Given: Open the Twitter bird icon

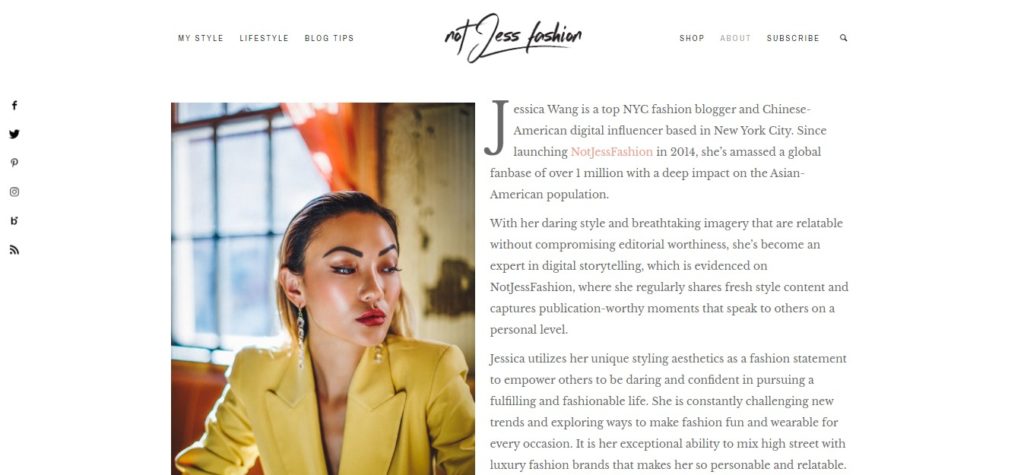Looking at the screenshot, I should [x=14, y=134].
